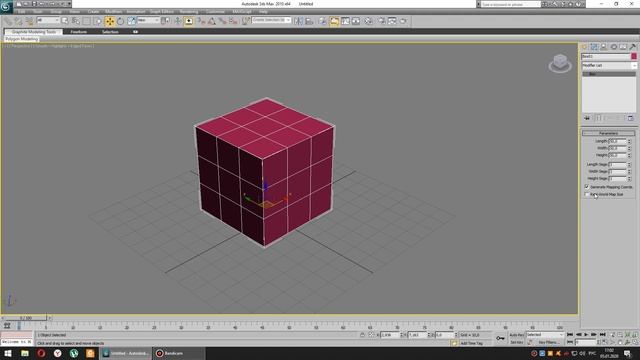Collapse the Parameters rollout

(x=608, y=133)
